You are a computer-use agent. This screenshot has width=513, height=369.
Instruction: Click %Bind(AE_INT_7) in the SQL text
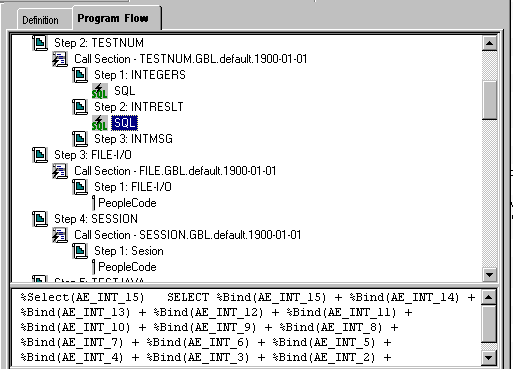pos(72,342)
